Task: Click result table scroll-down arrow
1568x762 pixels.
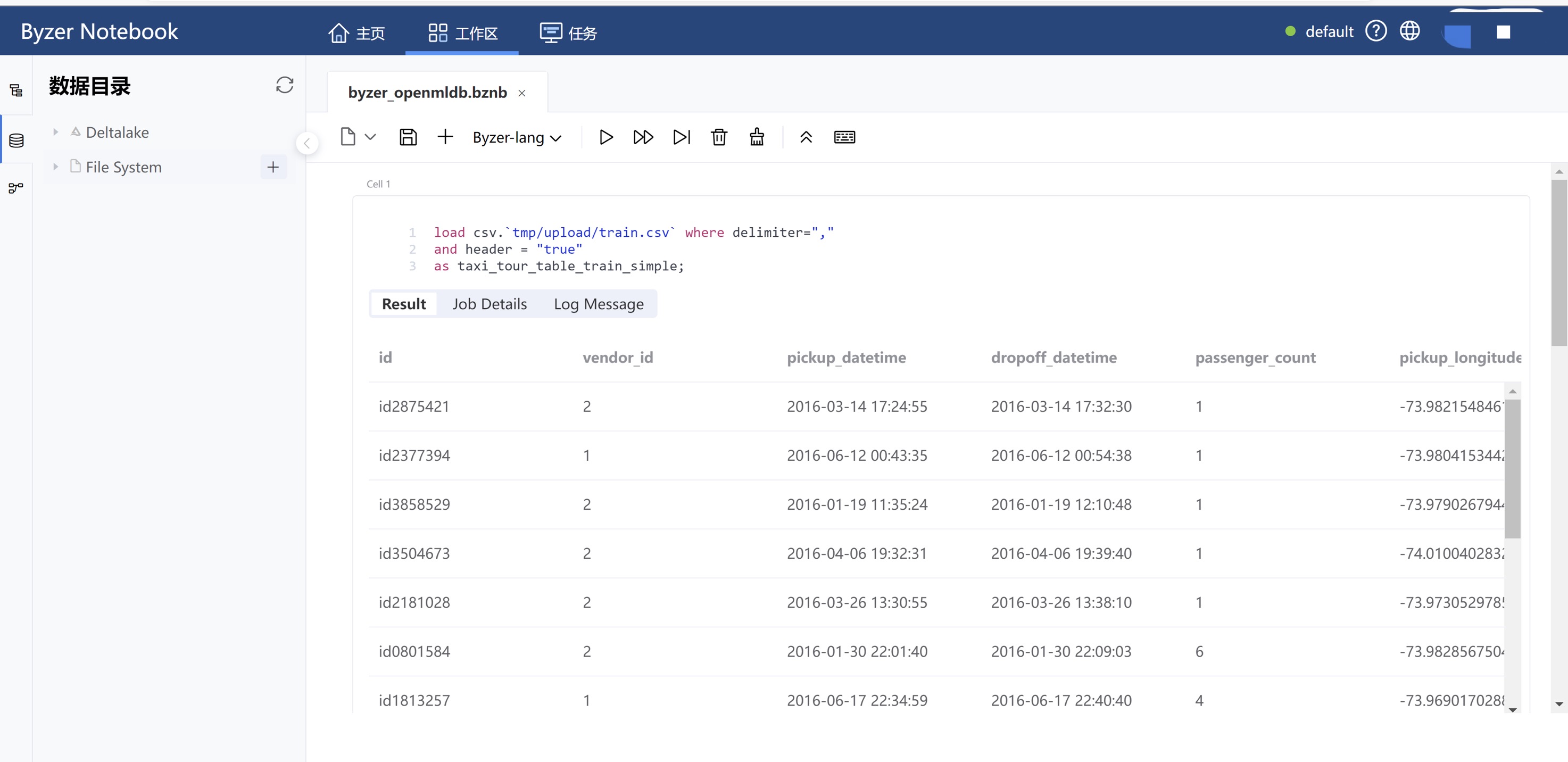Action: 1513,710
